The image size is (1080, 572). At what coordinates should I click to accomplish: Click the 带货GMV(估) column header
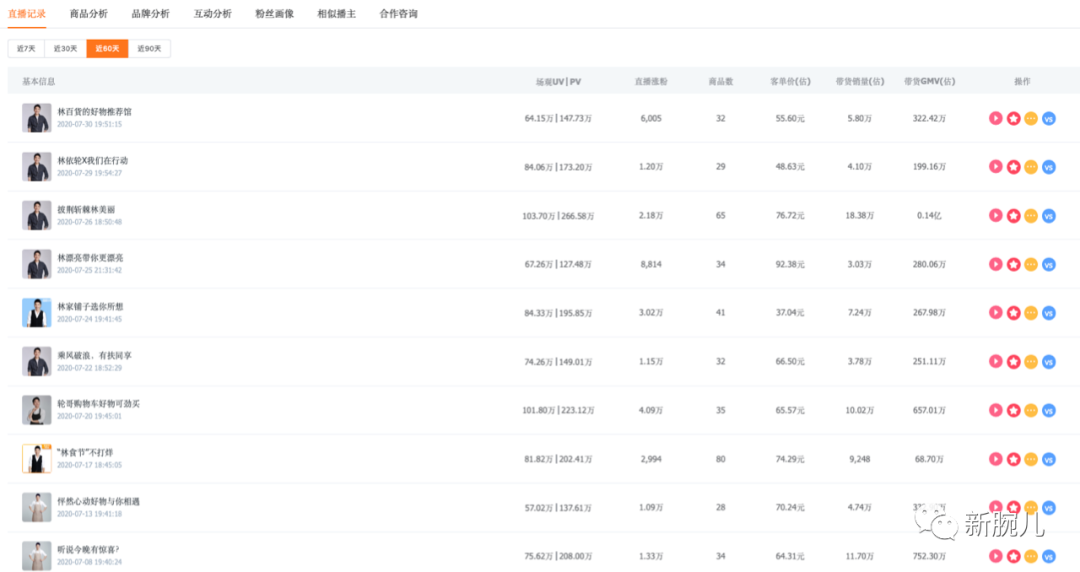[929, 81]
